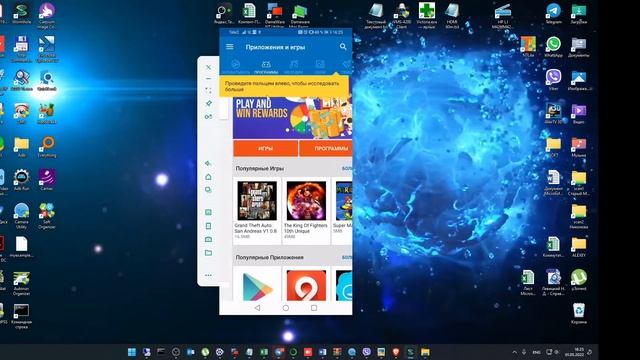Click the ENG language indicator
Viewport: 640px width, 360px height.
coord(536,352)
